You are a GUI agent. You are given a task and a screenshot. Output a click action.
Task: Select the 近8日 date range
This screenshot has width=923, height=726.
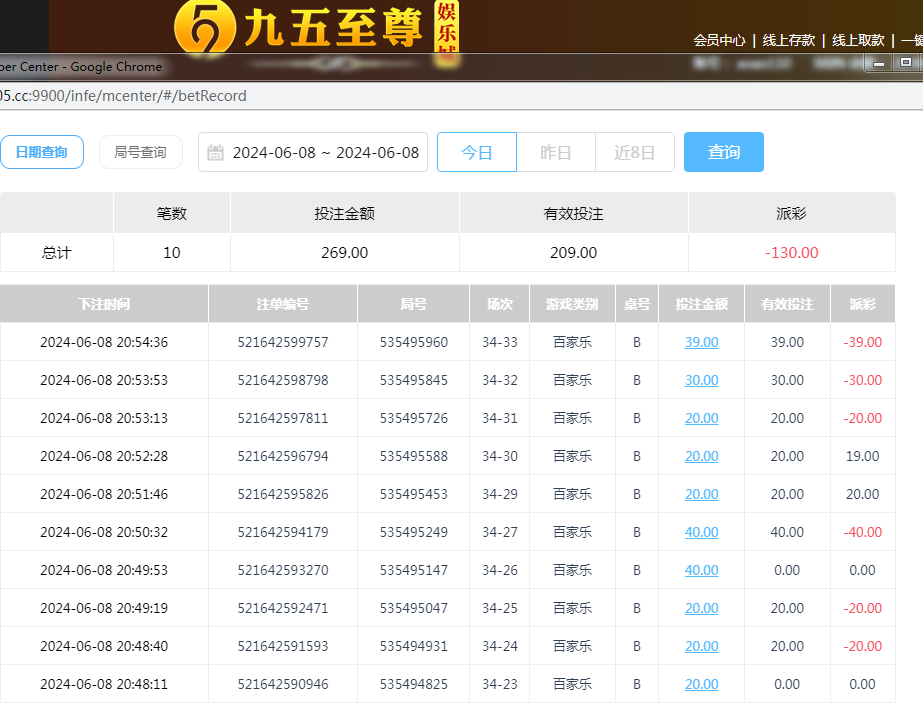(x=635, y=152)
